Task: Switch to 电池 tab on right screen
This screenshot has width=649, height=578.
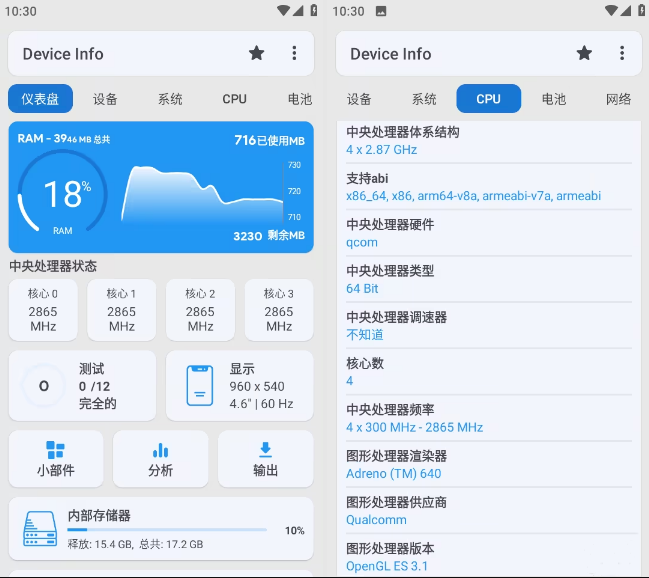Action: pos(554,99)
